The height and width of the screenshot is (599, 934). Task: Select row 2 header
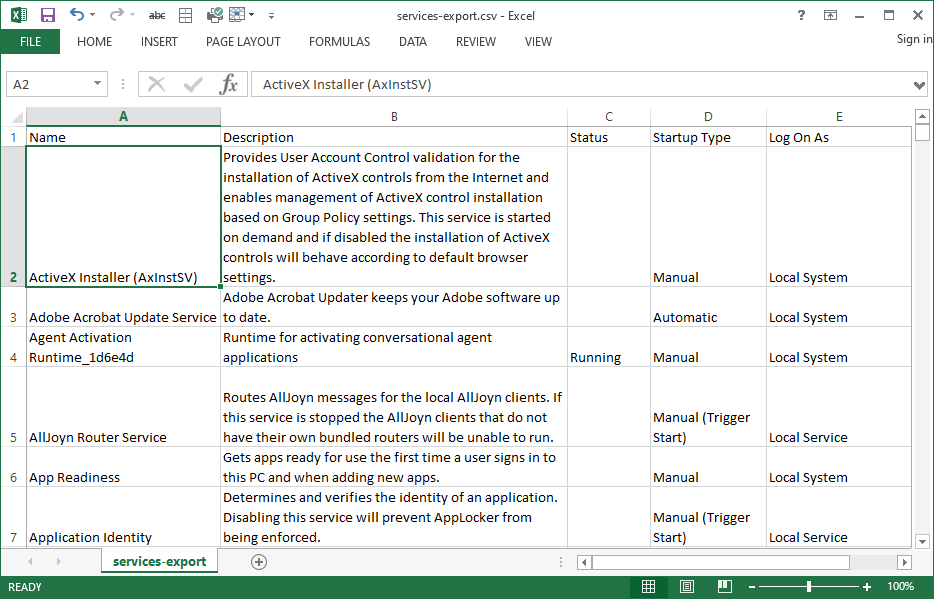click(13, 217)
